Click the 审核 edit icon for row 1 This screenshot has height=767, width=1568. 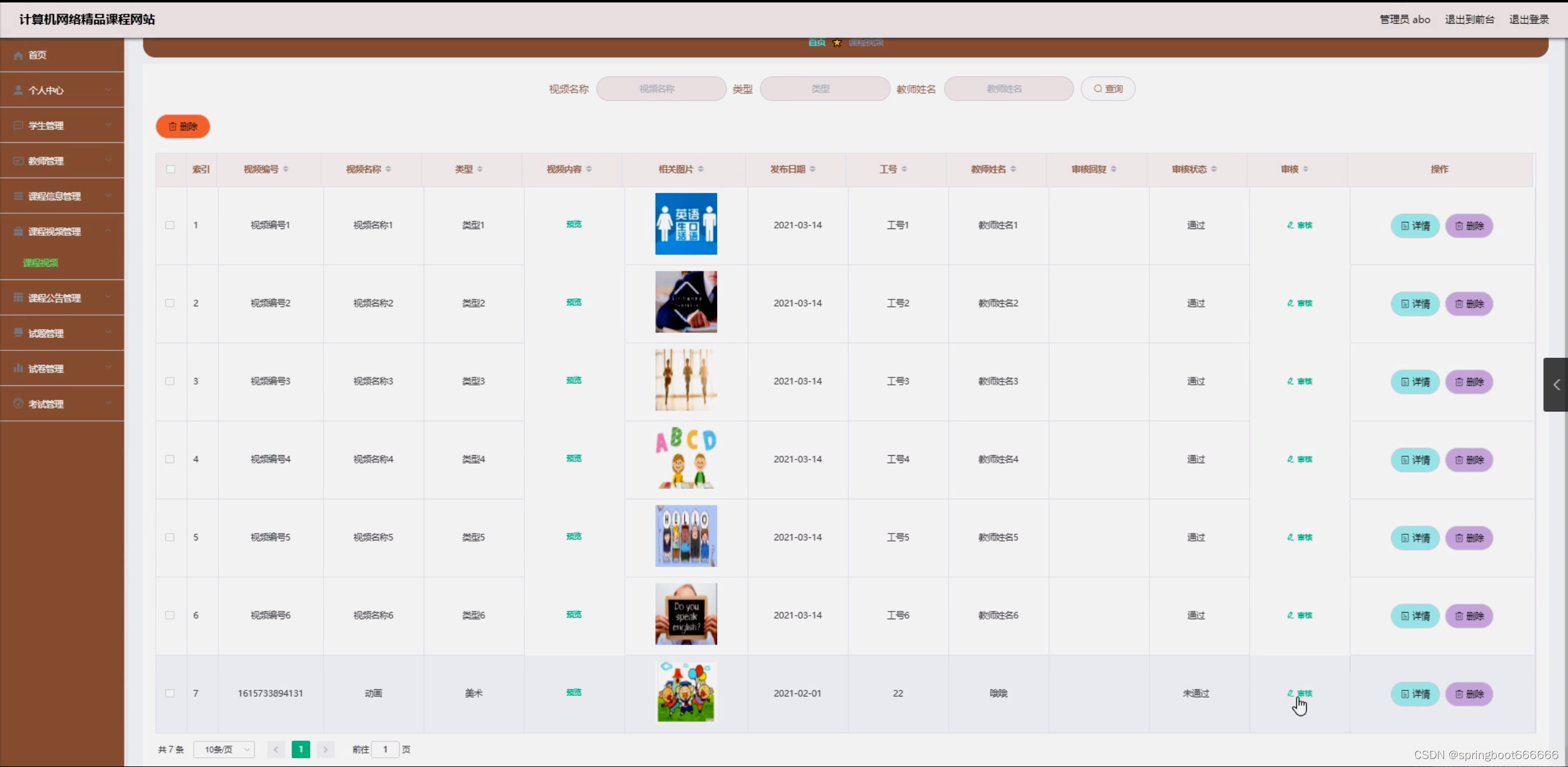tap(1290, 225)
